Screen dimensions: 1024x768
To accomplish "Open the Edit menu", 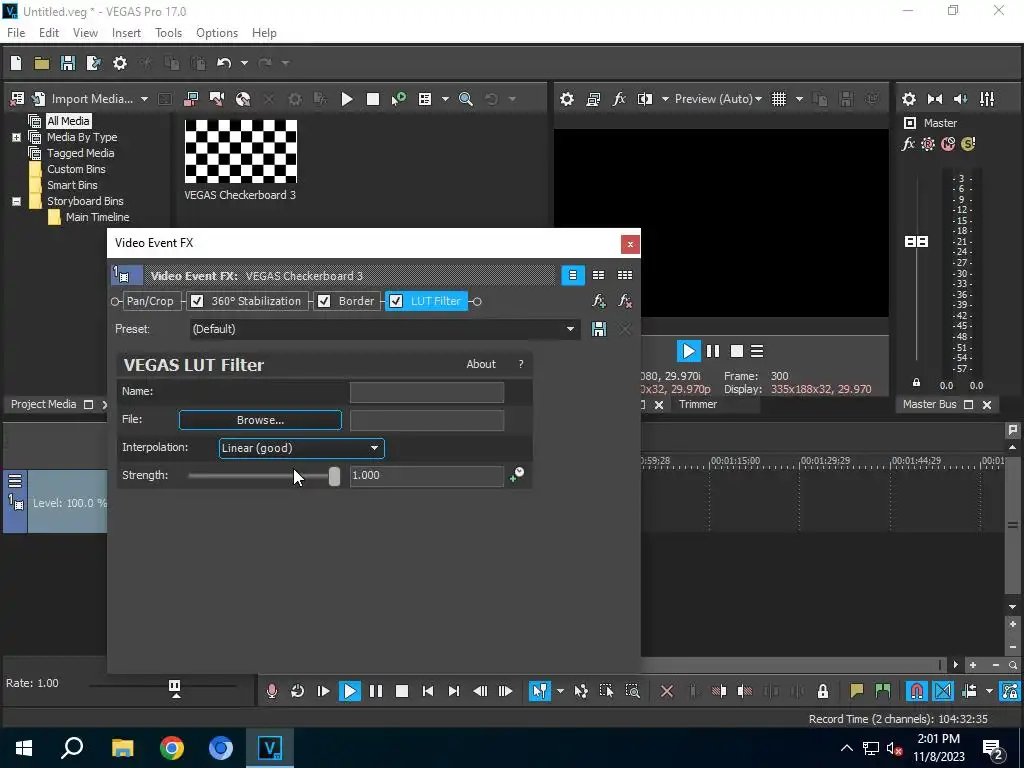I will (49, 33).
